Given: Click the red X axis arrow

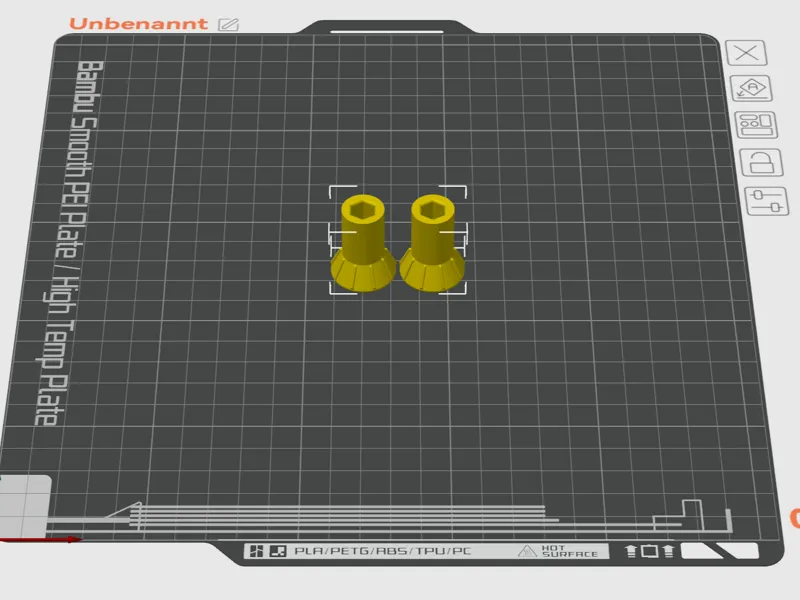Looking at the screenshot, I should coord(41,539).
